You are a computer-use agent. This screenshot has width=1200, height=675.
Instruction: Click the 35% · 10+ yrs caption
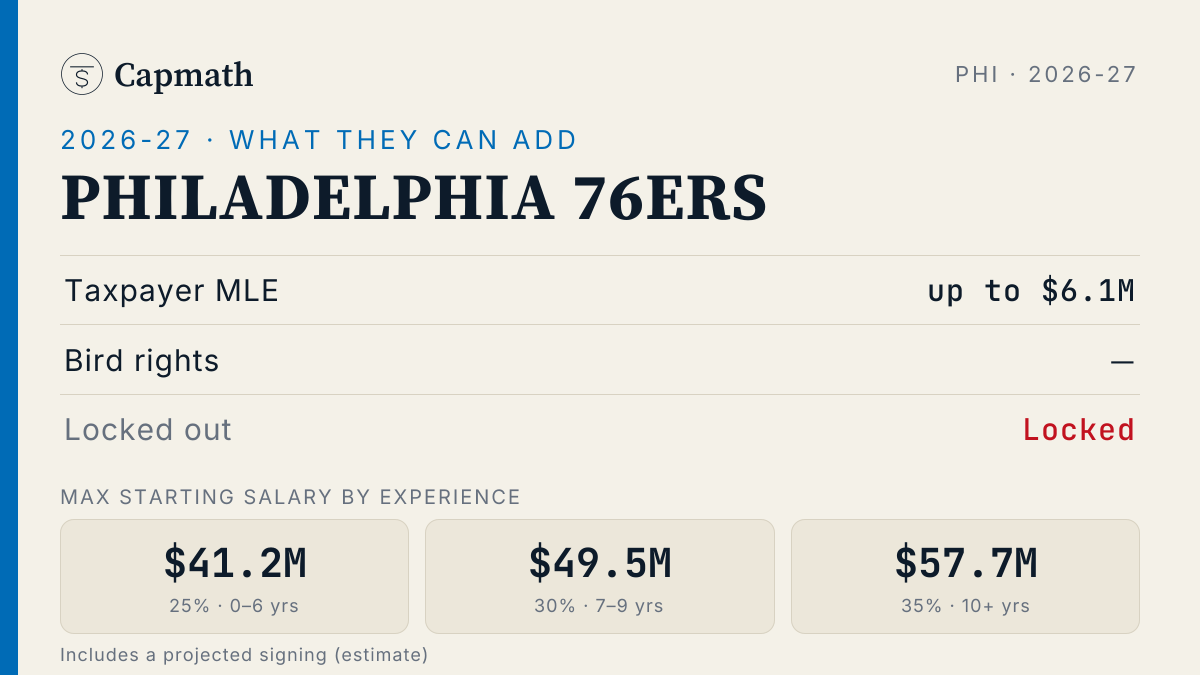pyautogui.click(x=965, y=606)
